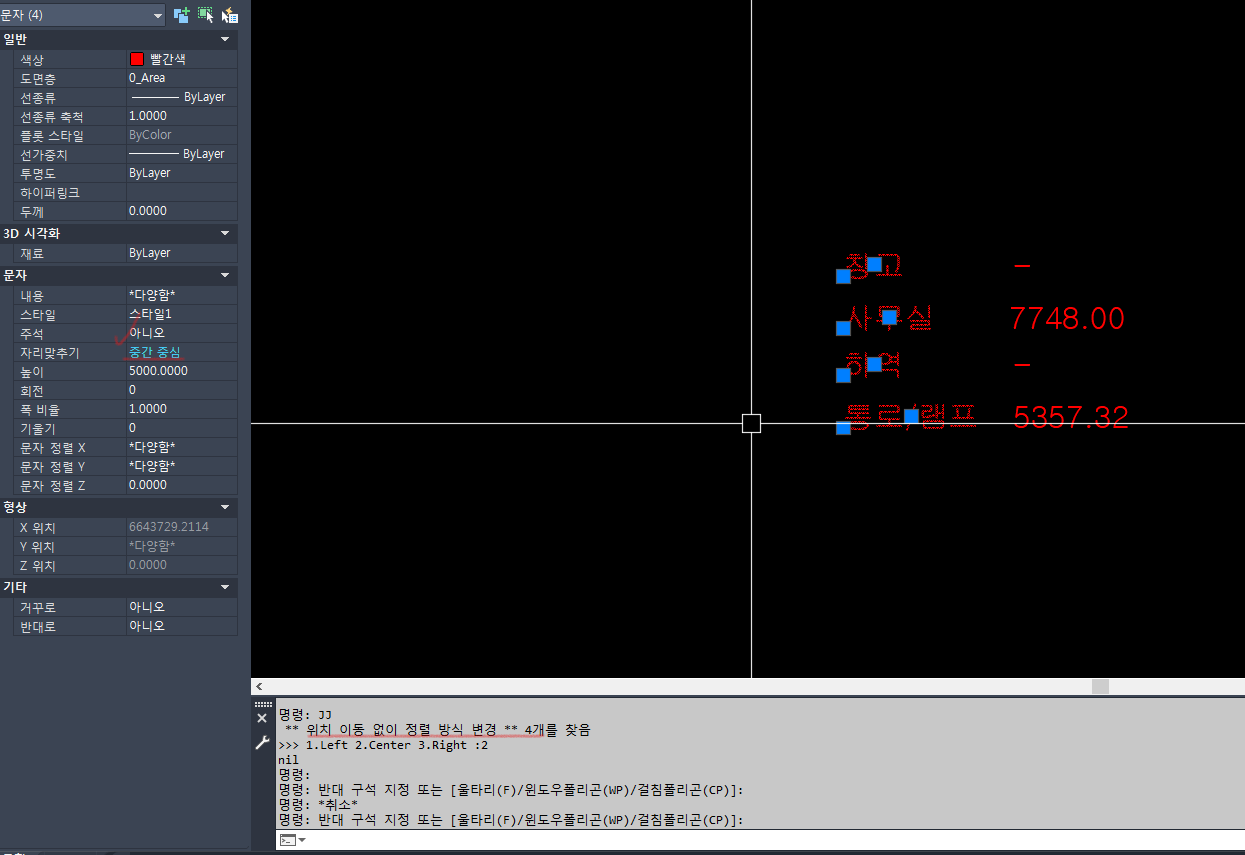Click the Y 위치 *다양함* value
The height and width of the screenshot is (855, 1245).
(x=182, y=546)
